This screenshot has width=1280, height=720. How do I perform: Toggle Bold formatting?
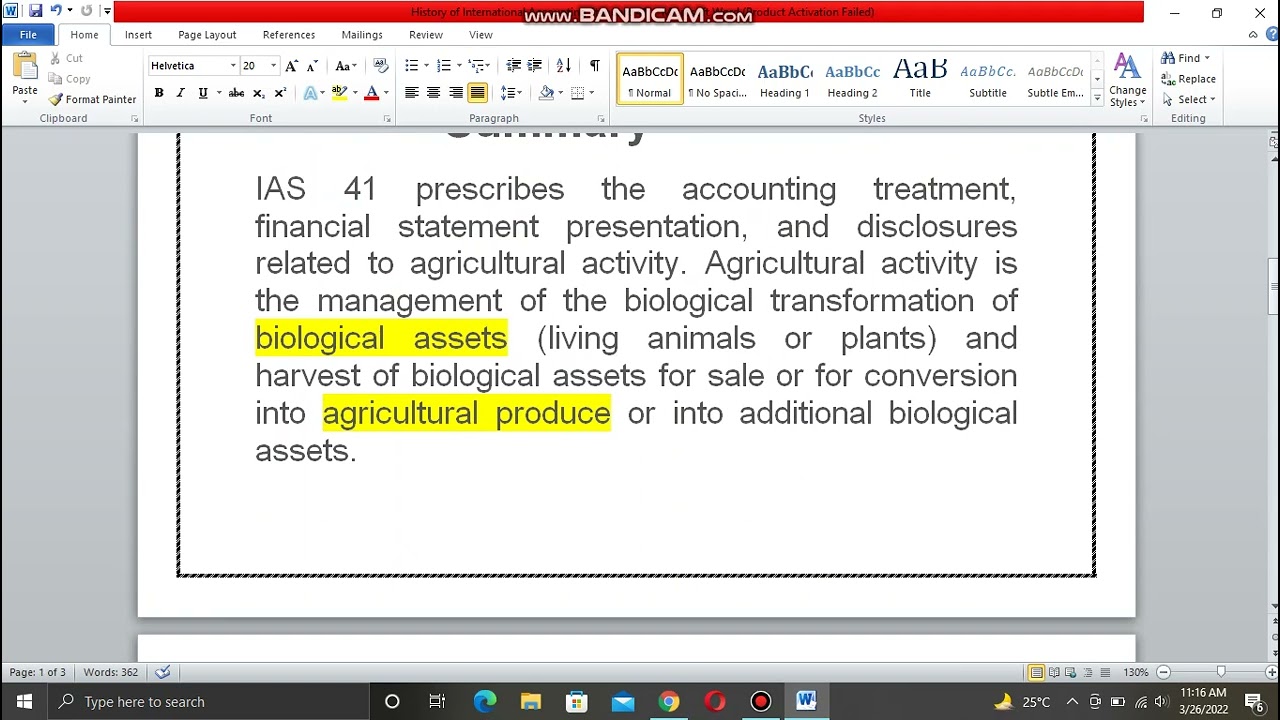(x=158, y=93)
